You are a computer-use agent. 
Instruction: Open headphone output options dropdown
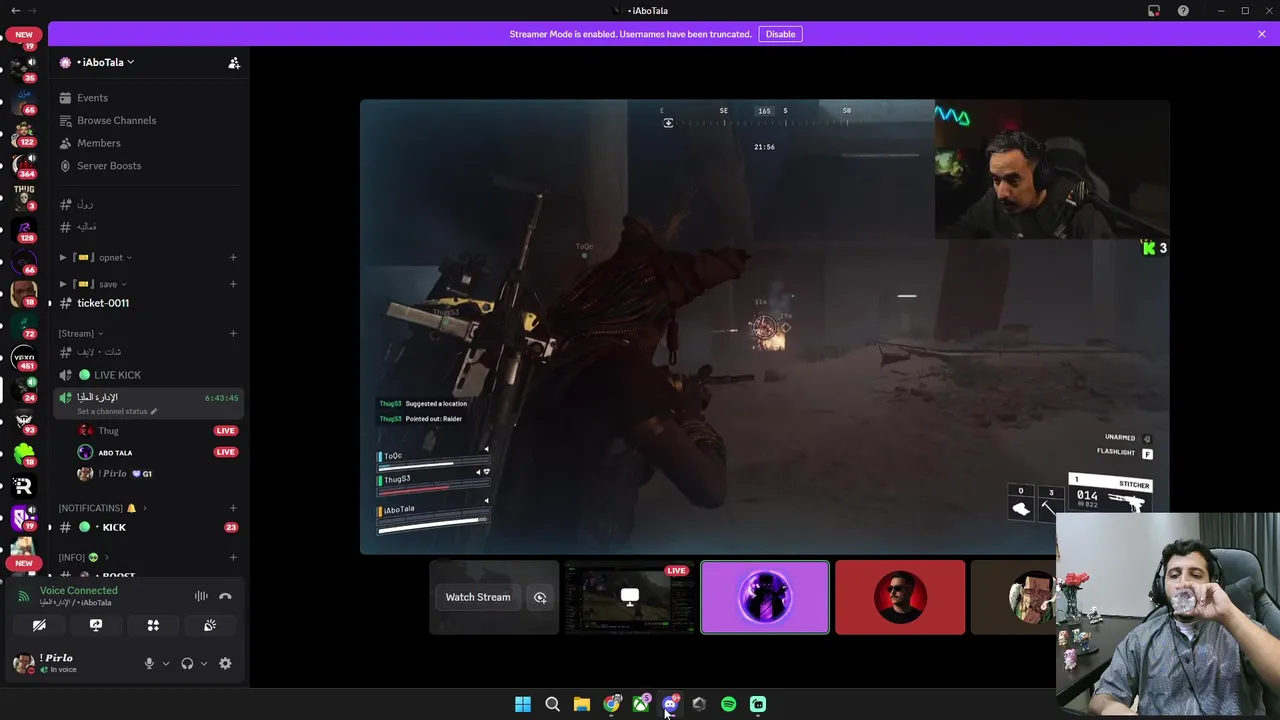(x=203, y=663)
